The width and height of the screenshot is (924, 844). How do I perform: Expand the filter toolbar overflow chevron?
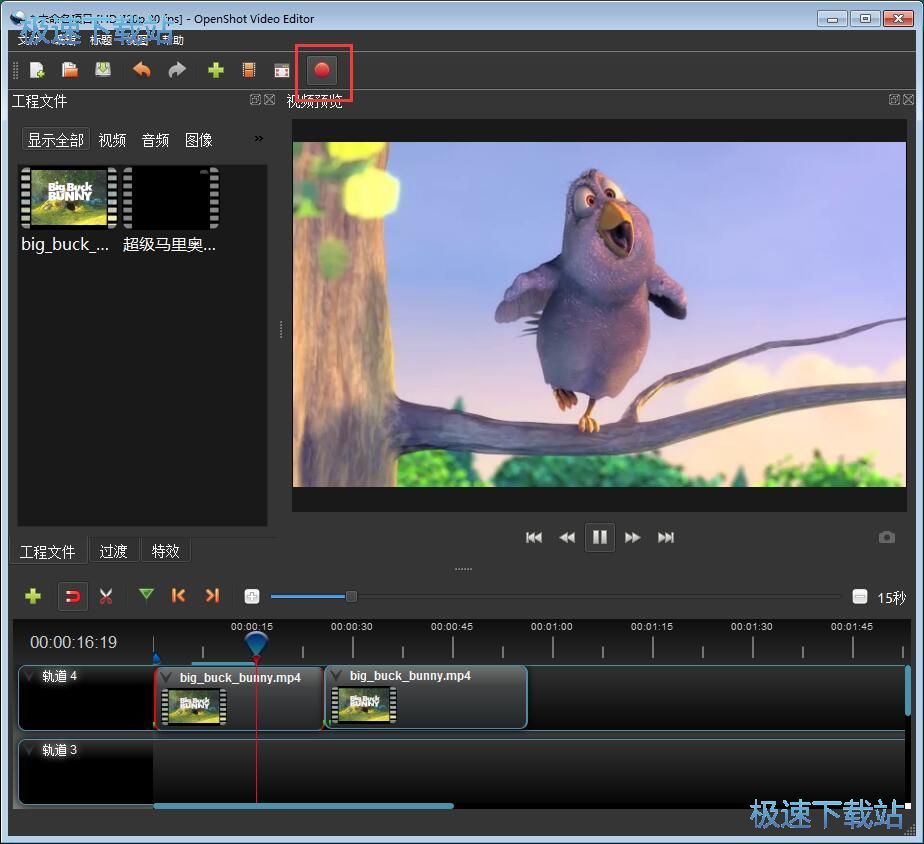tap(259, 139)
